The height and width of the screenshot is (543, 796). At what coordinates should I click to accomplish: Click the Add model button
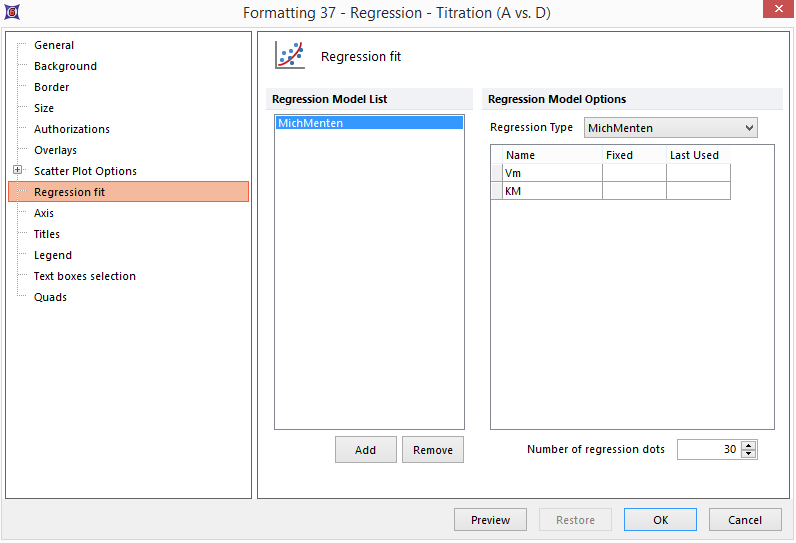pos(365,450)
